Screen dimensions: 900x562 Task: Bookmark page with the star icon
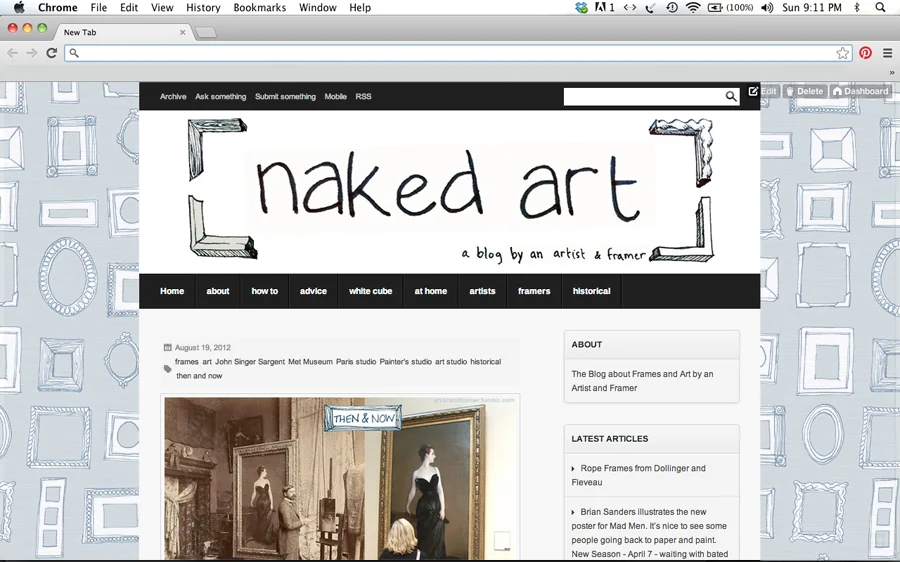click(842, 53)
